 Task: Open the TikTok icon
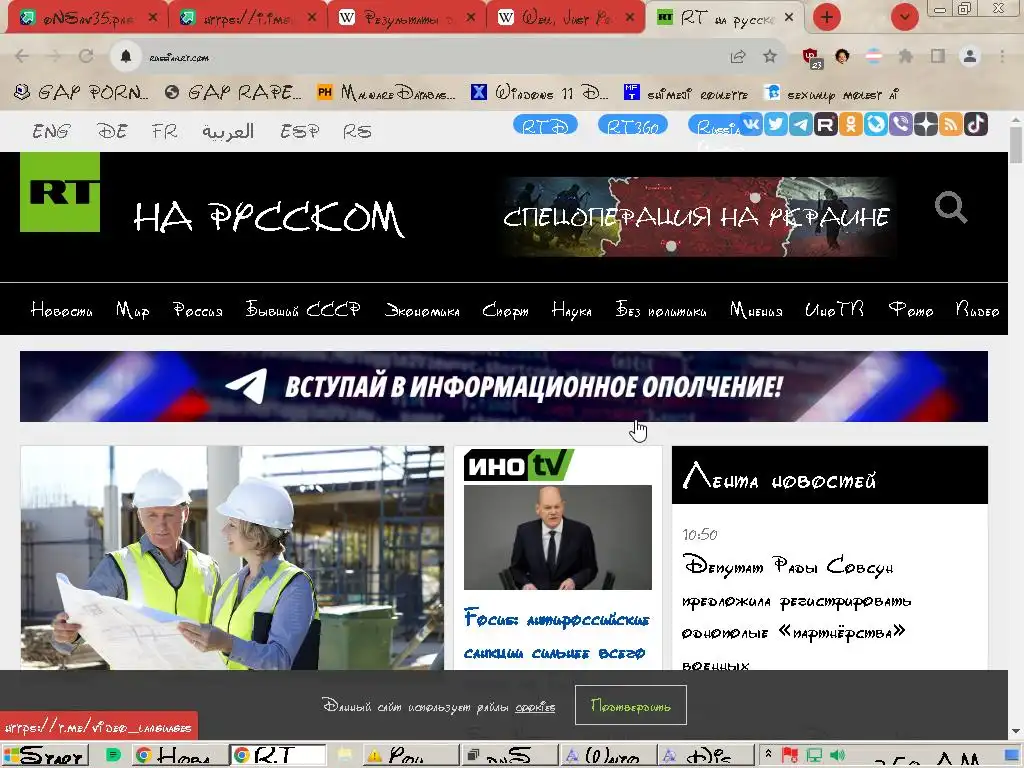pyautogui.click(x=976, y=124)
